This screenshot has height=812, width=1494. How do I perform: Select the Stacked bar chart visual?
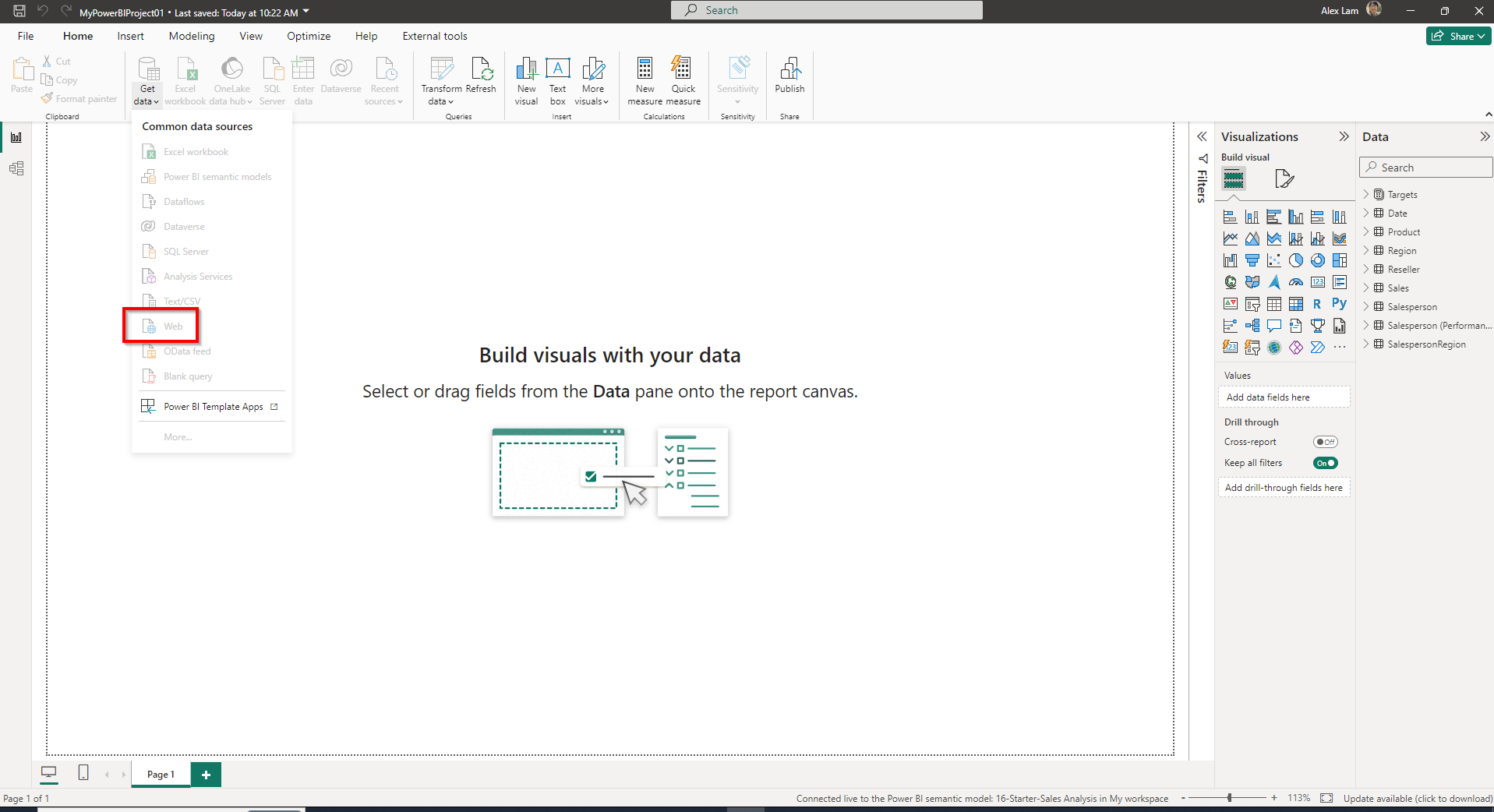point(1231,217)
